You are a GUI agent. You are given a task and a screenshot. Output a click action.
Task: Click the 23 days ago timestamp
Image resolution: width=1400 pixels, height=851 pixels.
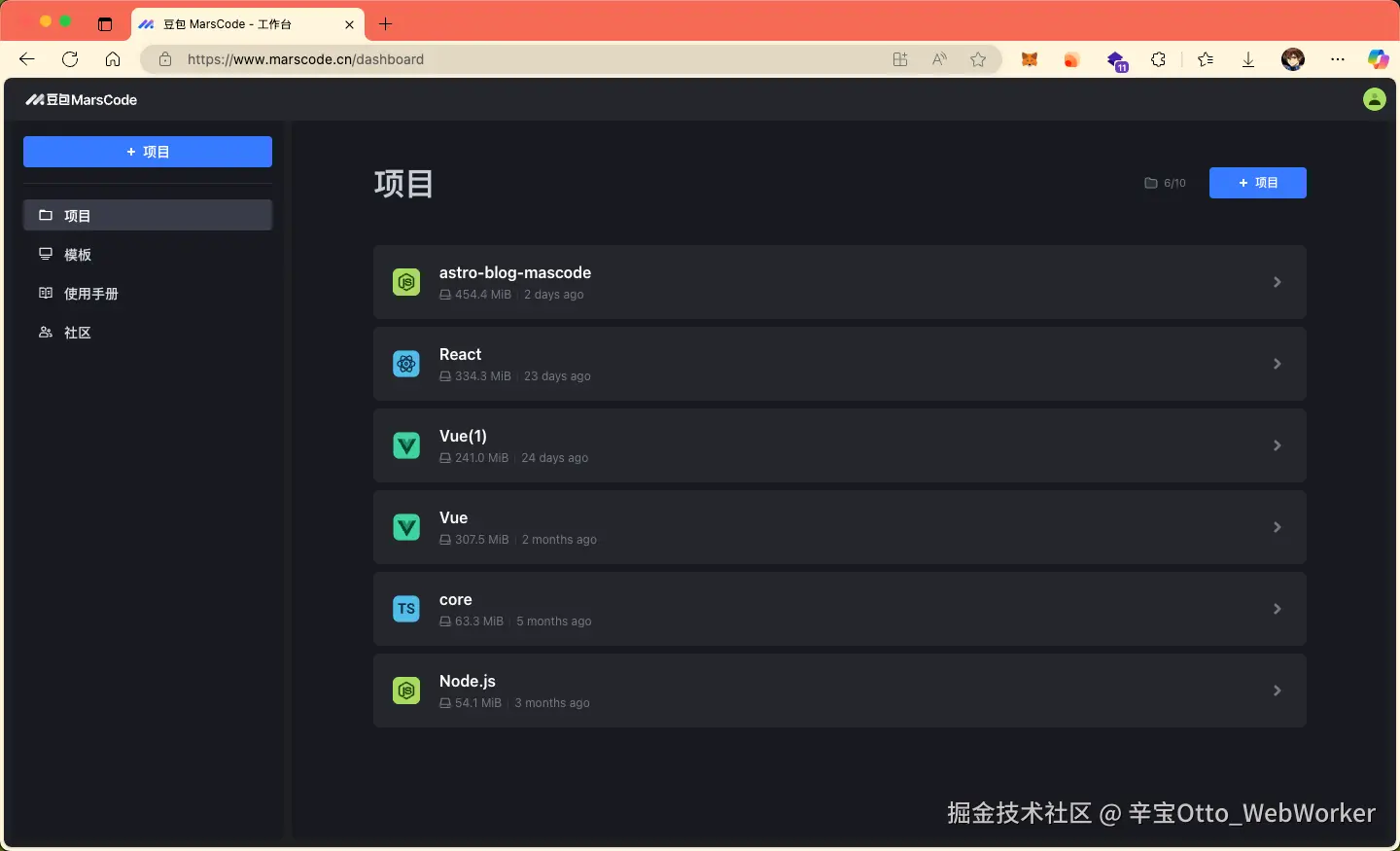tap(557, 376)
